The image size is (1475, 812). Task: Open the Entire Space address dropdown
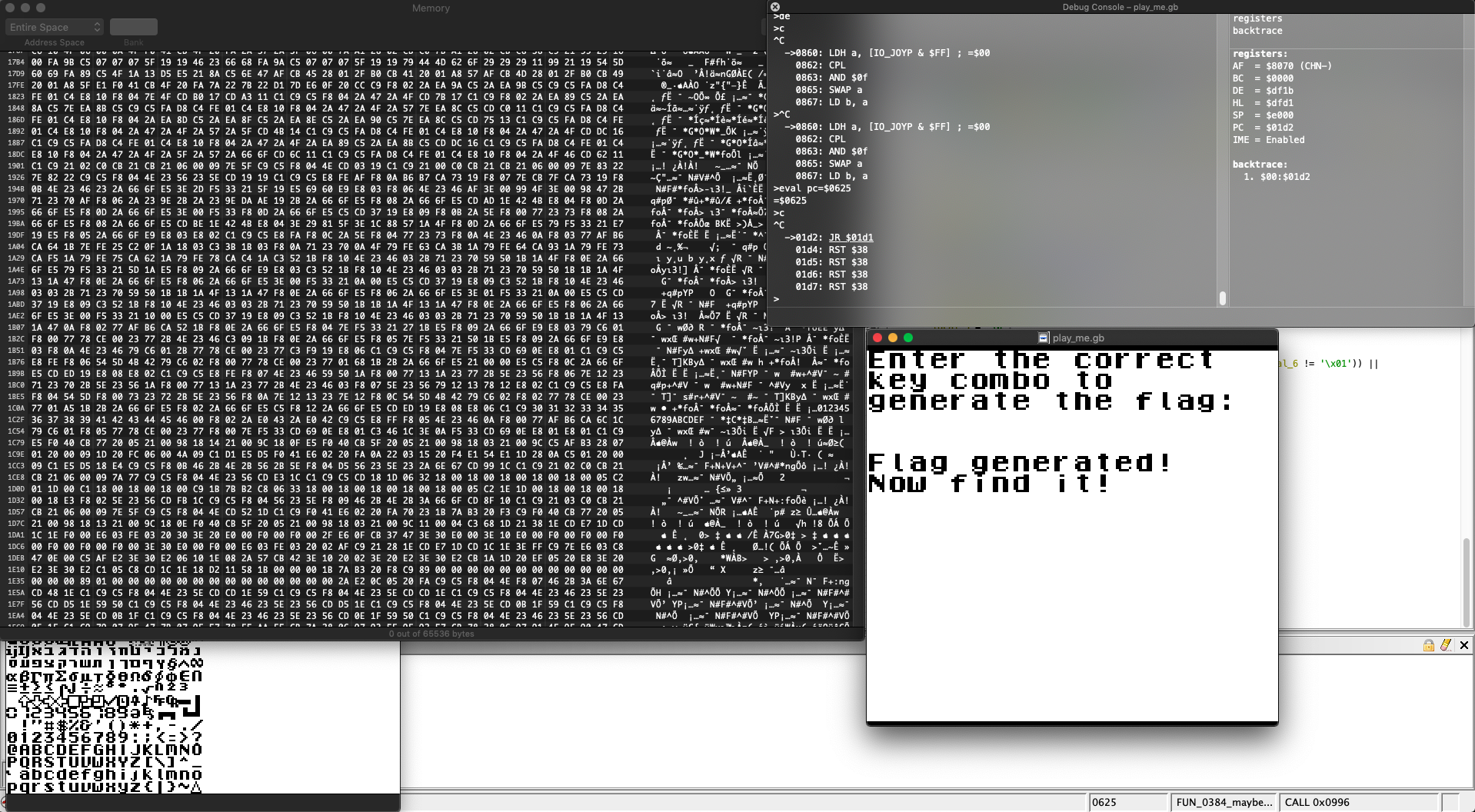coord(53,27)
